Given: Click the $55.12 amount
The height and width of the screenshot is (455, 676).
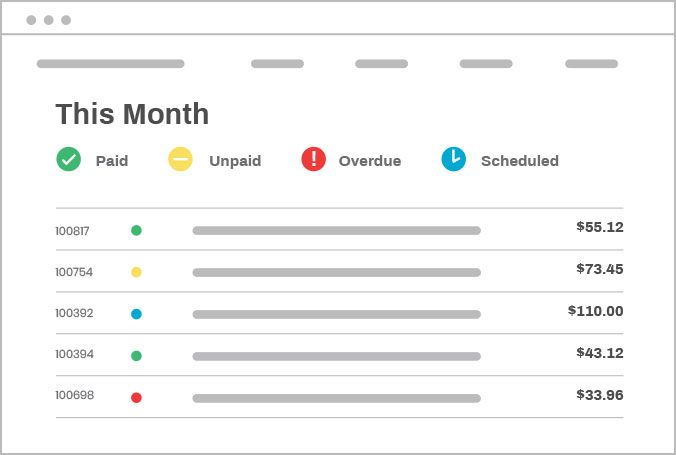Looking at the screenshot, I should tap(600, 227).
